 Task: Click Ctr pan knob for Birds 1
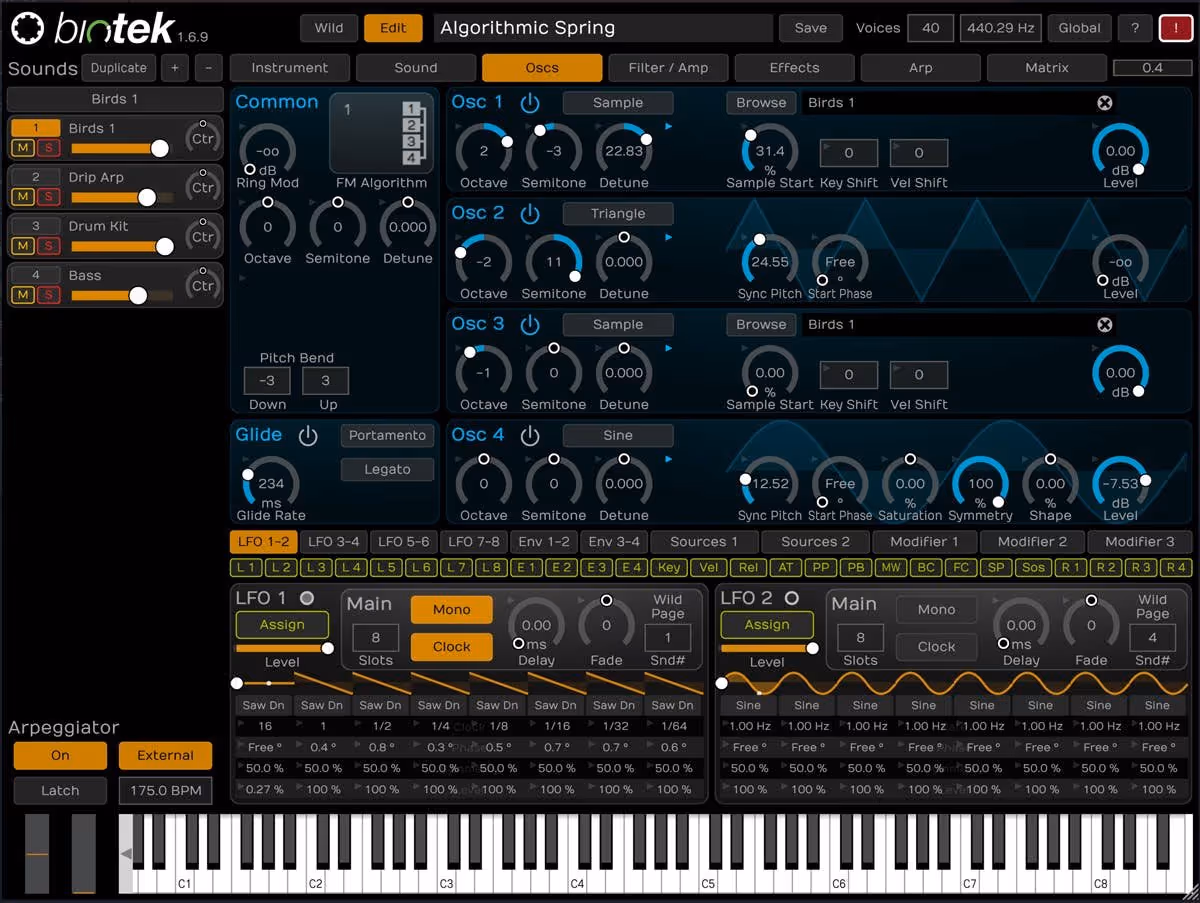pyautogui.click(x=203, y=138)
